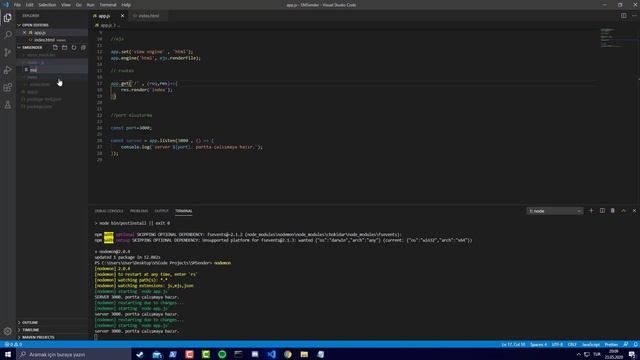640x360 pixels.
Task: Click the New File icon in SMSENDER header
Action: (55, 47)
